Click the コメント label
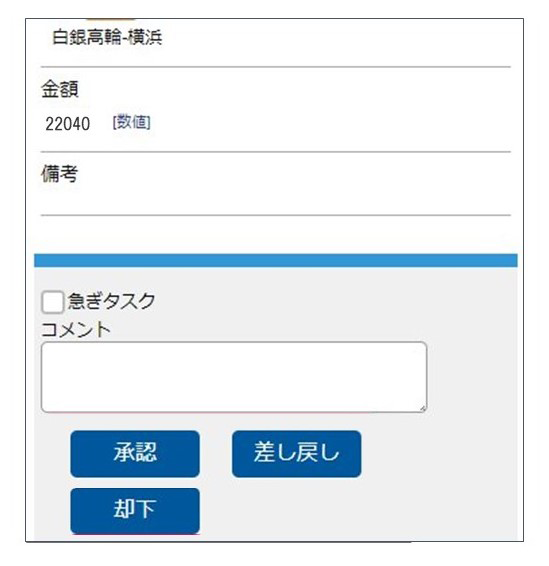Image resolution: width=549 pixels, height=566 pixels. [x=76, y=330]
